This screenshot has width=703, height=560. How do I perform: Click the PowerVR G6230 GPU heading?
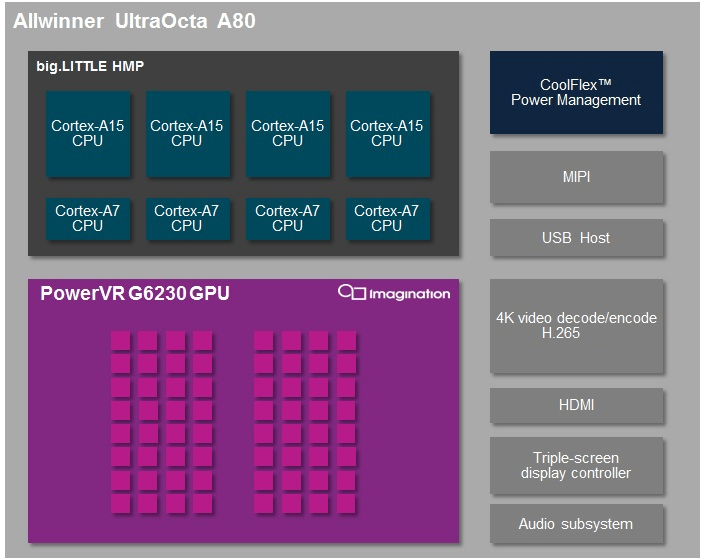tap(135, 293)
